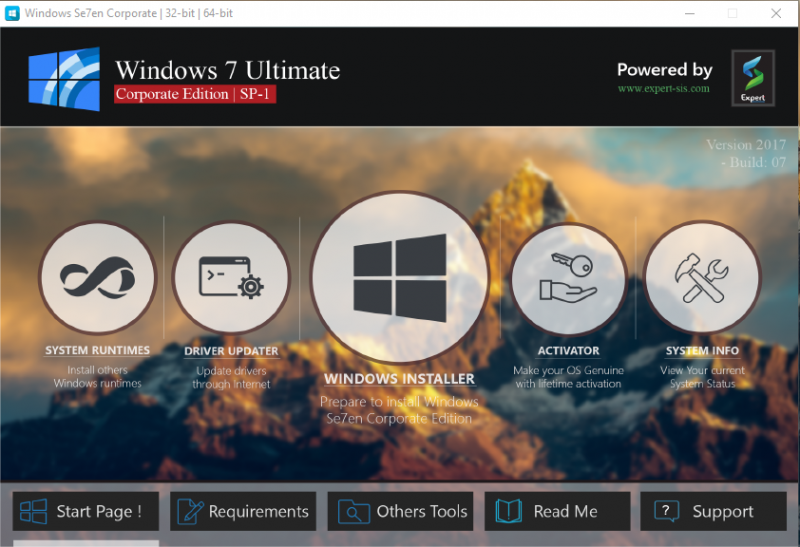Click the app icon in title bar
The width and height of the screenshot is (800, 547).
coord(12,13)
